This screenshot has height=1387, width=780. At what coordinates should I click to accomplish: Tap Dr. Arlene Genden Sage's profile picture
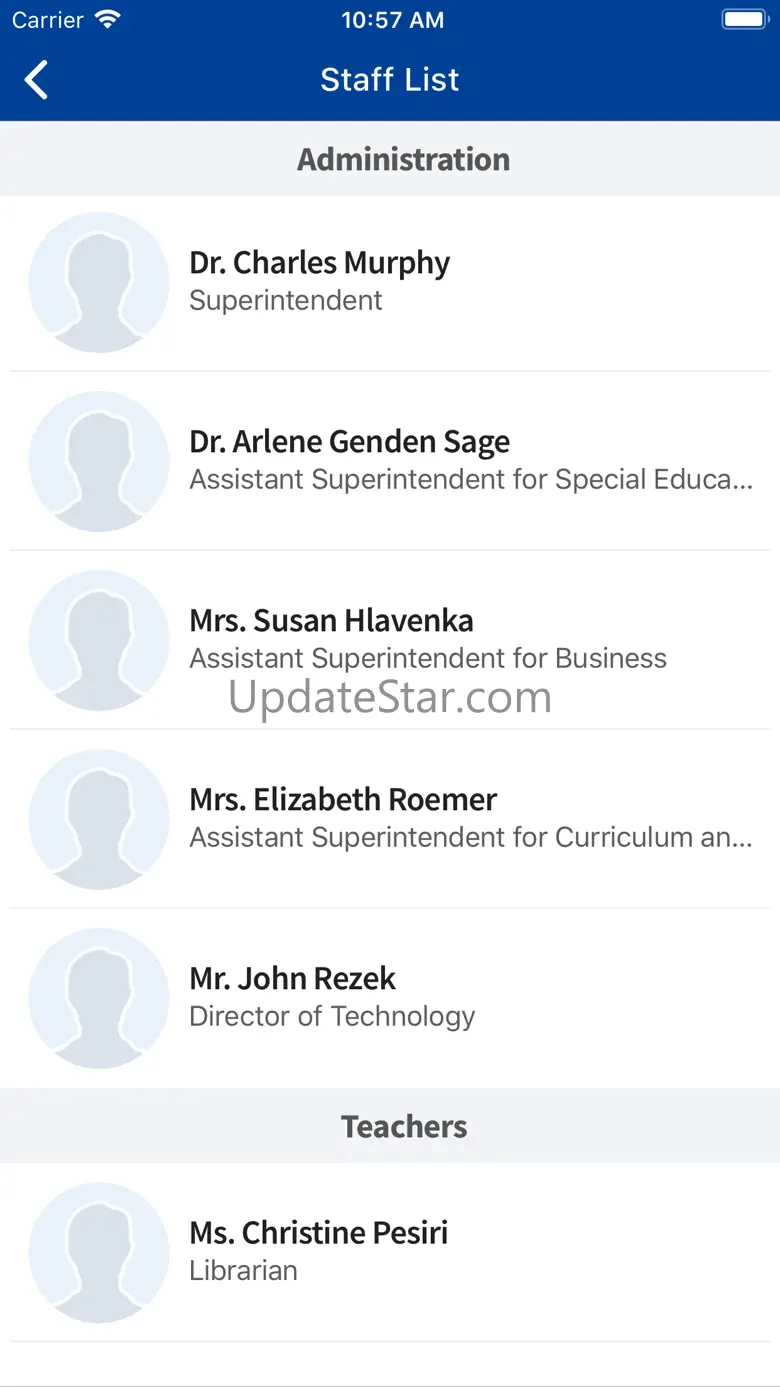(99, 461)
